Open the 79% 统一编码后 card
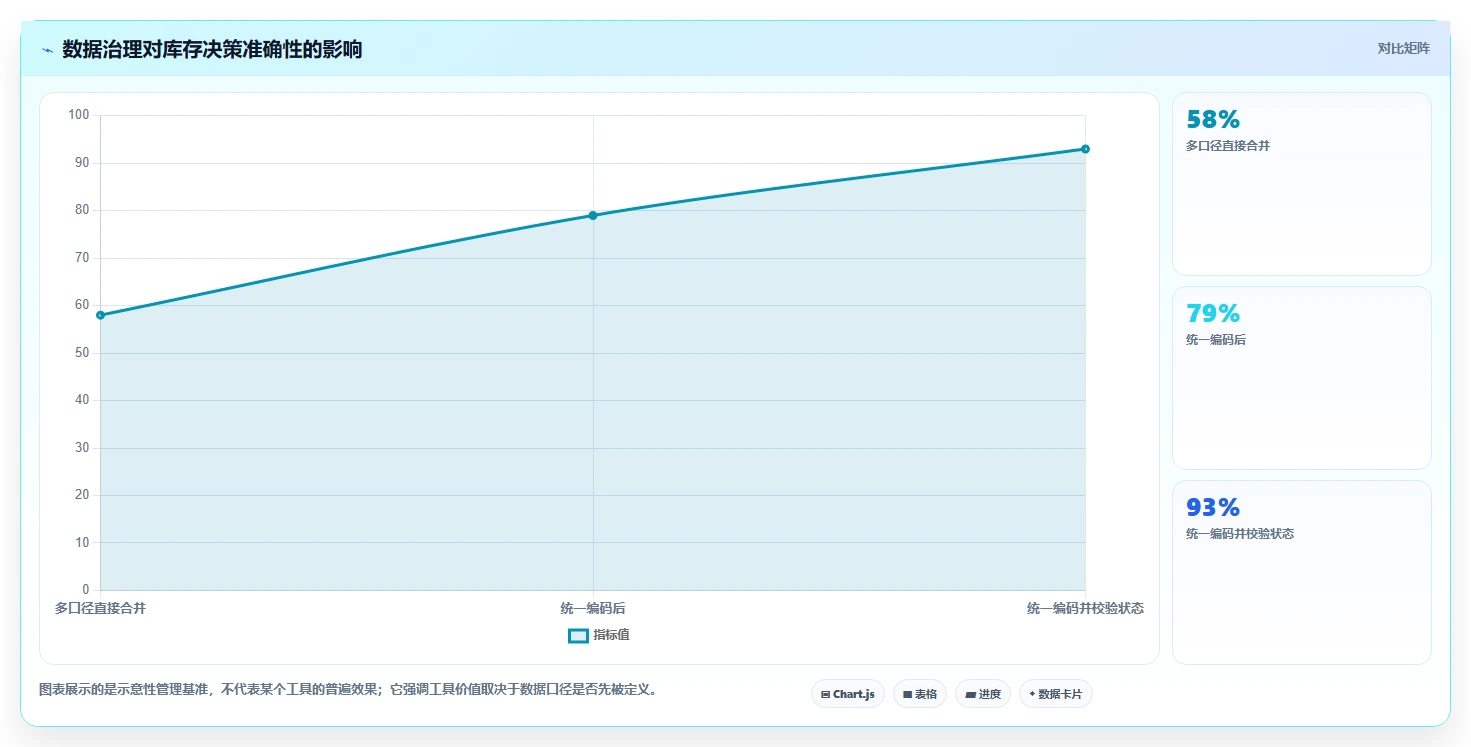The width and height of the screenshot is (1471, 747). pos(1302,378)
